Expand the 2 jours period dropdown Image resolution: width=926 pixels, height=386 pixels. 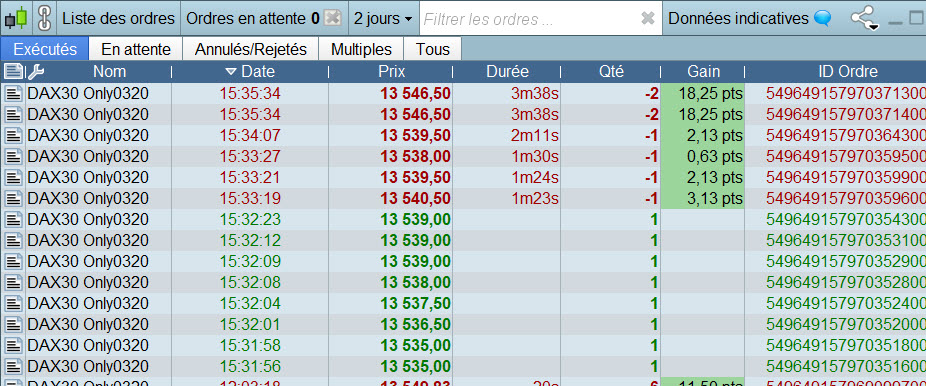(383, 18)
